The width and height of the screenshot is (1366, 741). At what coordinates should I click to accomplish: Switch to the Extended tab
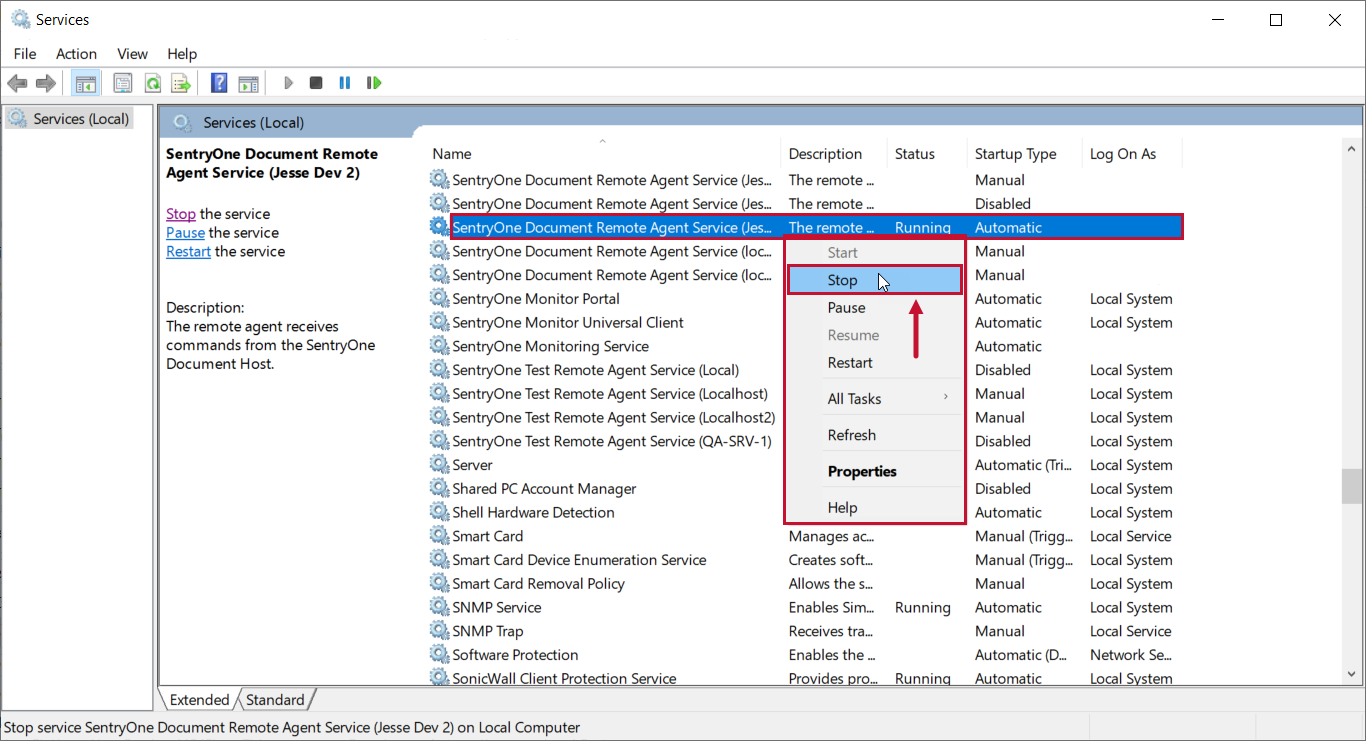(199, 700)
